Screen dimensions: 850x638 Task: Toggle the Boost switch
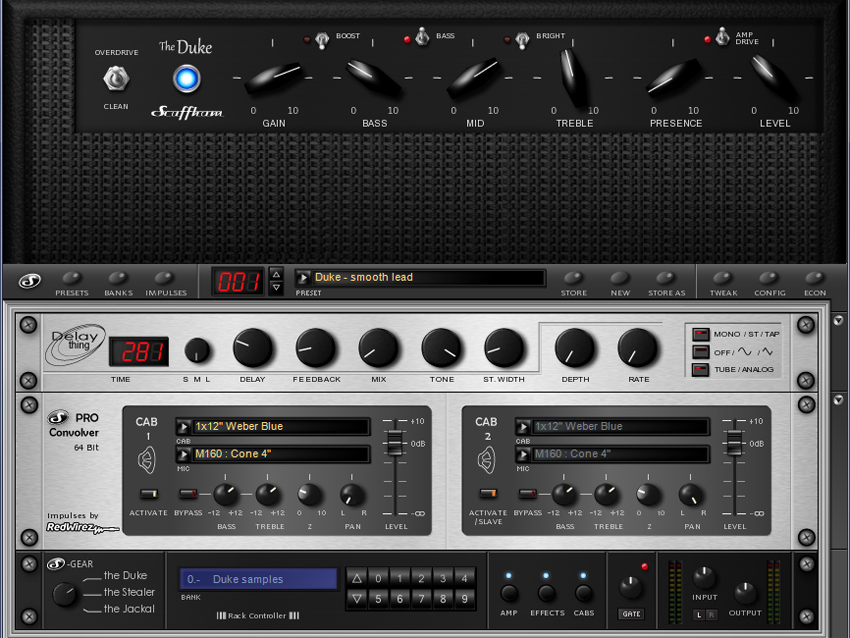click(x=322, y=40)
